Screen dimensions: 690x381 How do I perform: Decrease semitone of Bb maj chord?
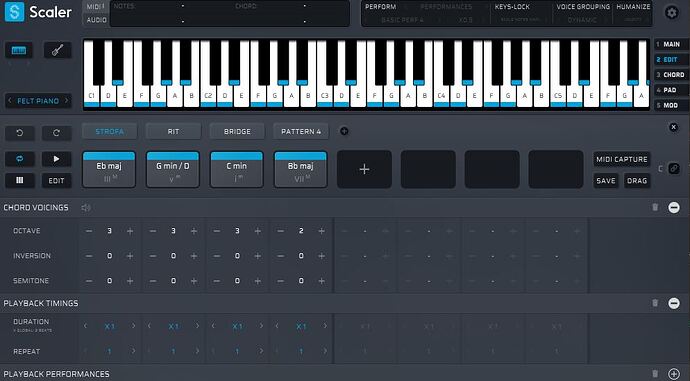click(x=280, y=281)
